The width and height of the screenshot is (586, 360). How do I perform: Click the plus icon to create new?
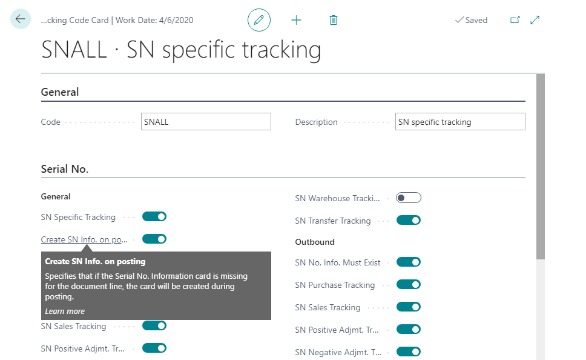coord(296,20)
